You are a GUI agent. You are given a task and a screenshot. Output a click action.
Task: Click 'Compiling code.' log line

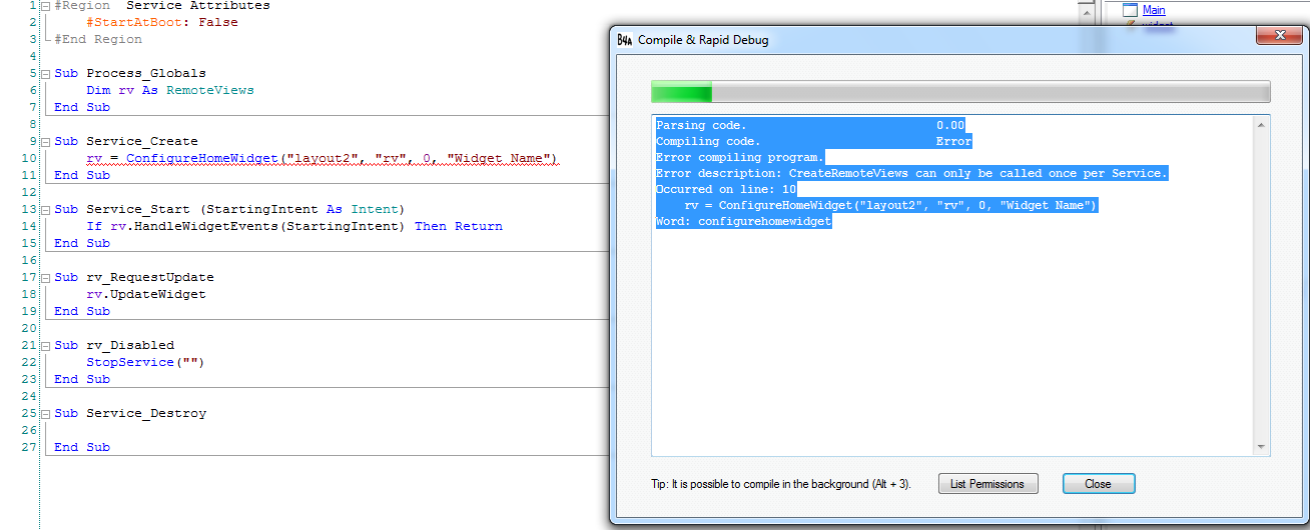pos(708,142)
